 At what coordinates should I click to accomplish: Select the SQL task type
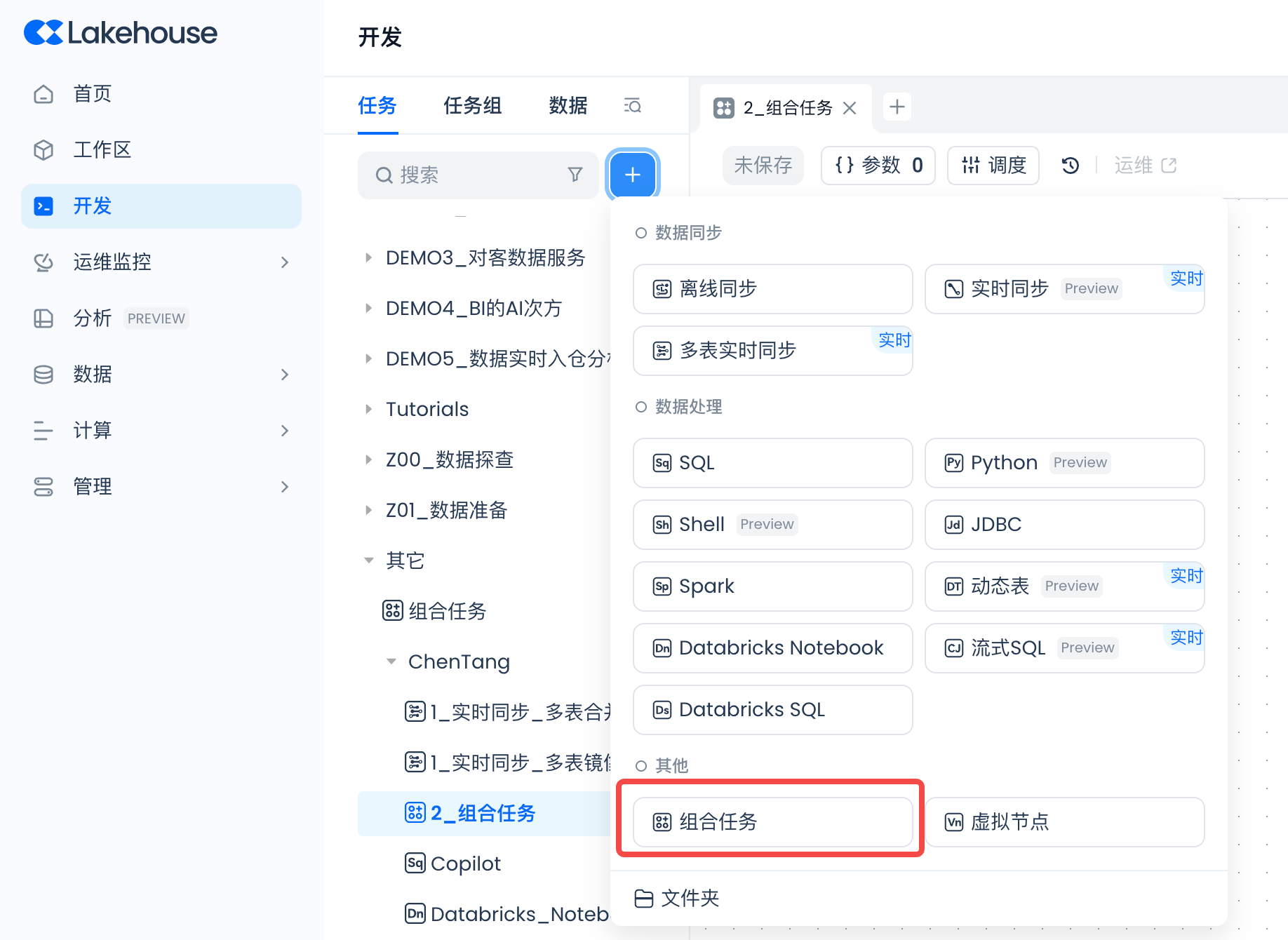772,463
